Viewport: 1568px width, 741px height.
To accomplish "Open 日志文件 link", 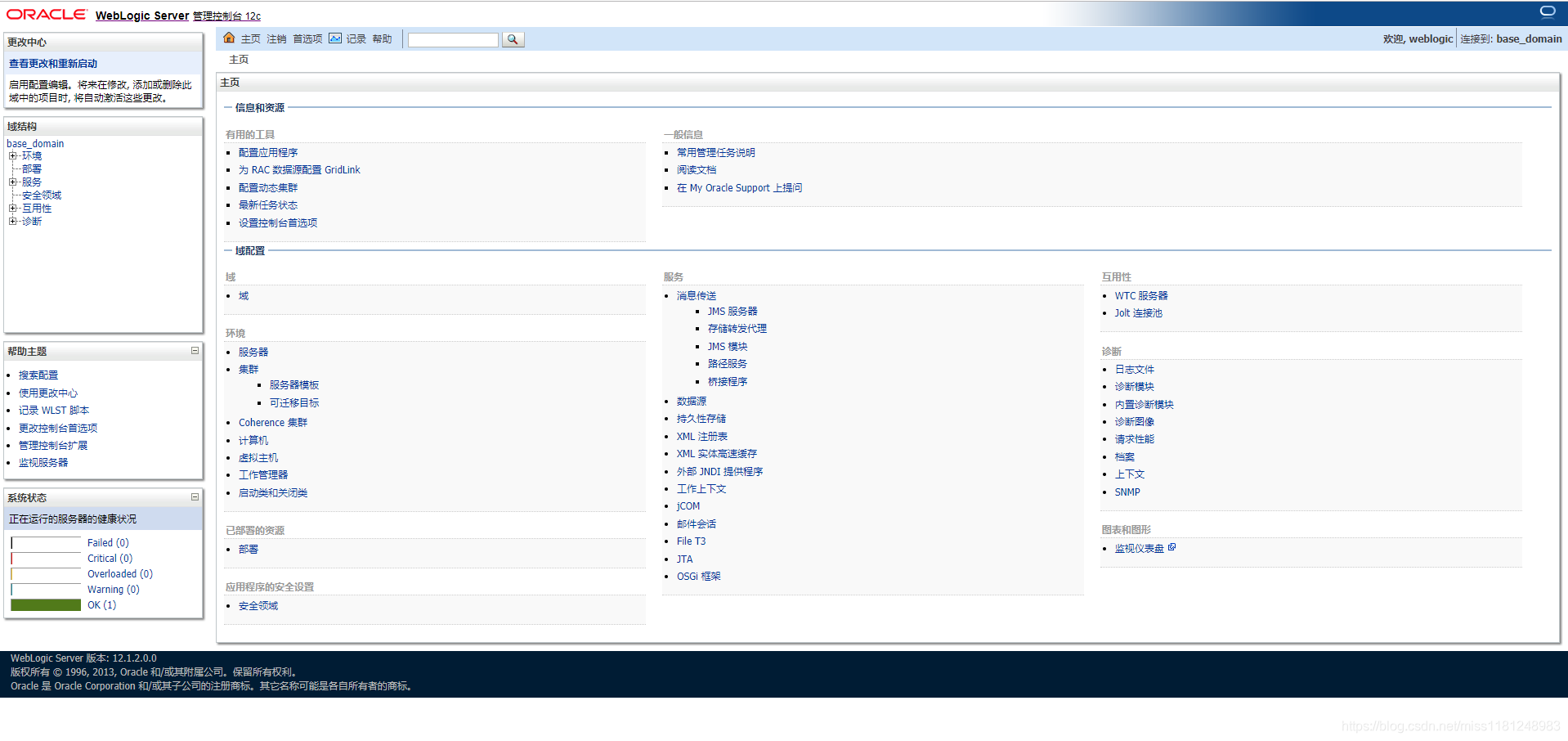I will point(1135,370).
